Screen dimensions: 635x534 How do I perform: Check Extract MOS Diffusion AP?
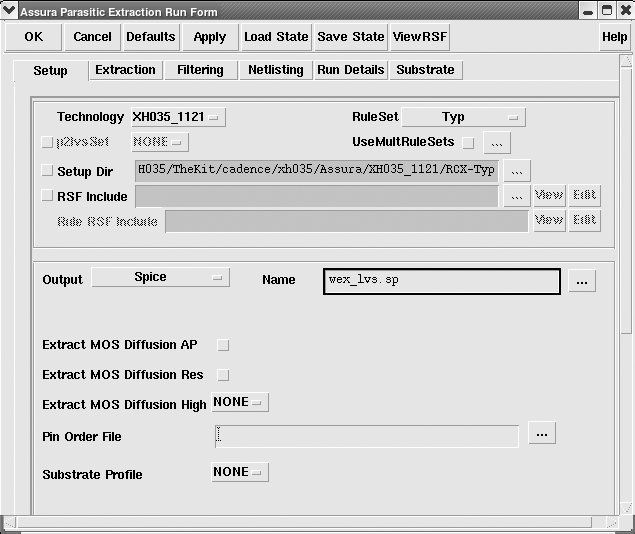pos(223,345)
